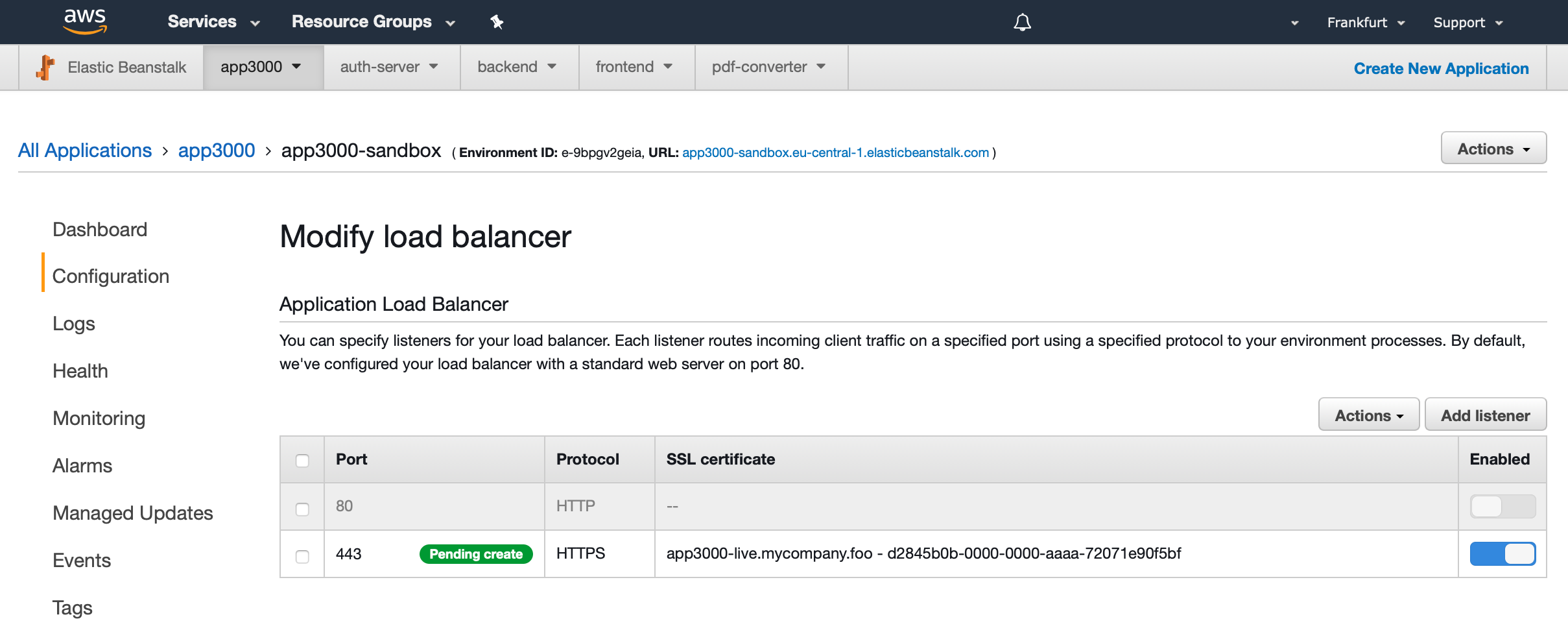Image resolution: width=1568 pixels, height=619 pixels.
Task: Click the AWS logo home icon
Action: point(85,21)
